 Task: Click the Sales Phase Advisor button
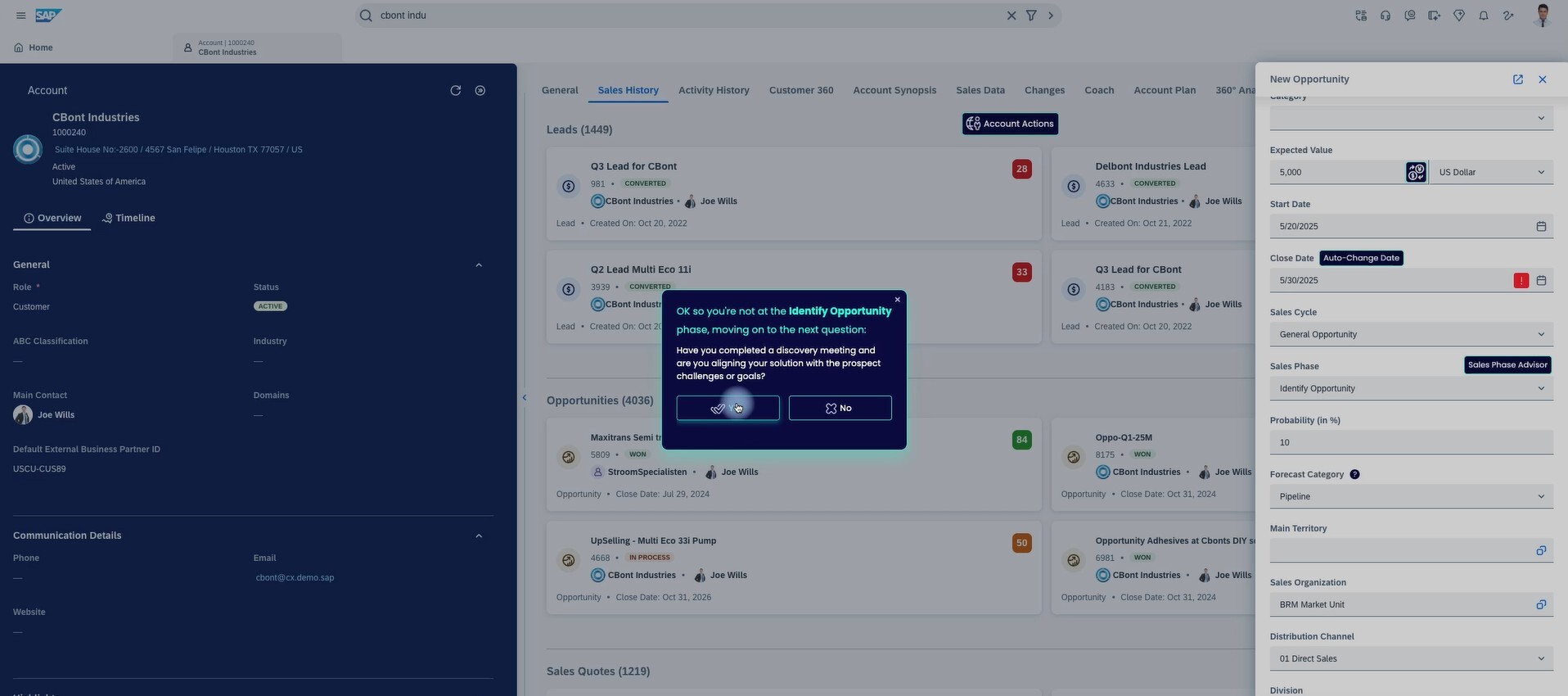tap(1507, 365)
